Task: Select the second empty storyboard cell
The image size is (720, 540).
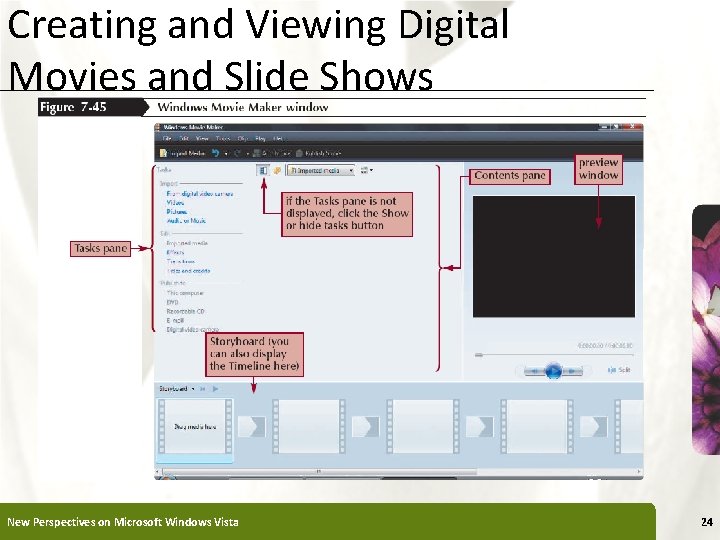Action: (x=309, y=427)
